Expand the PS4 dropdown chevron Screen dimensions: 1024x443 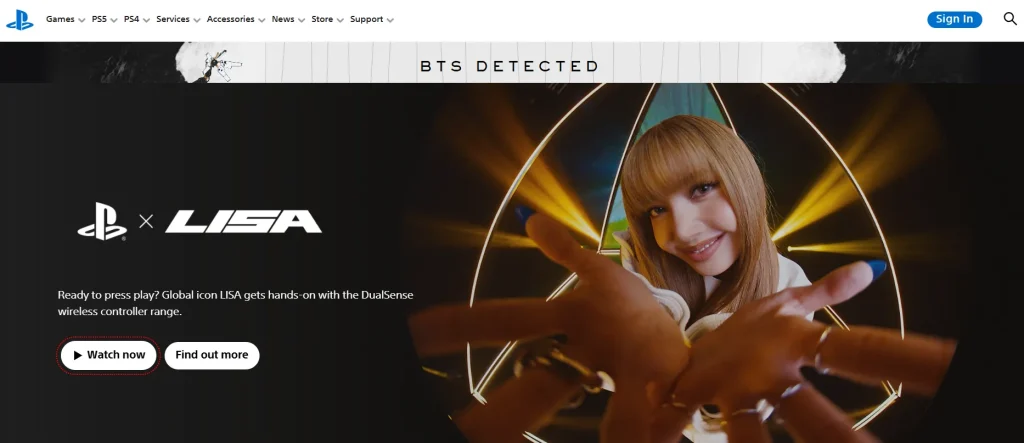click(x=146, y=20)
